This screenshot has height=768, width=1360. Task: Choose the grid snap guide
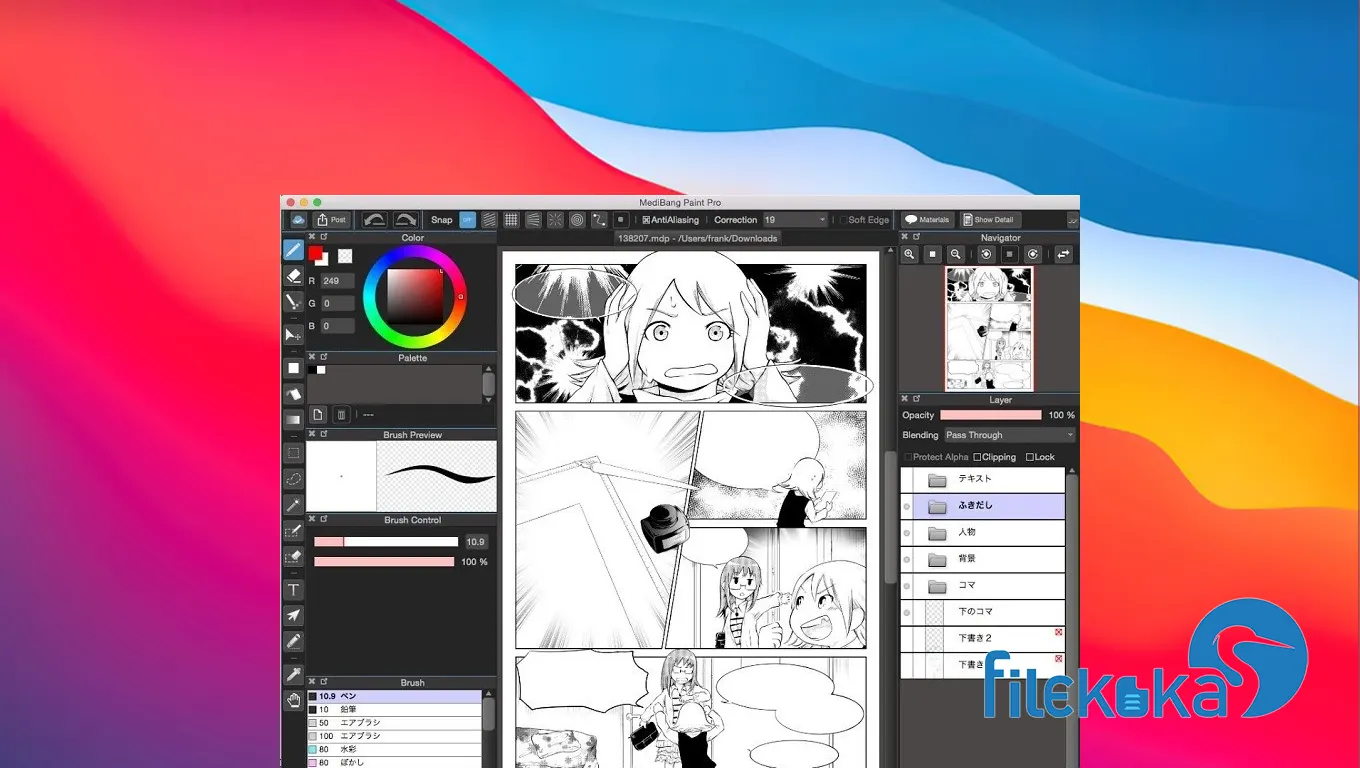click(511, 220)
